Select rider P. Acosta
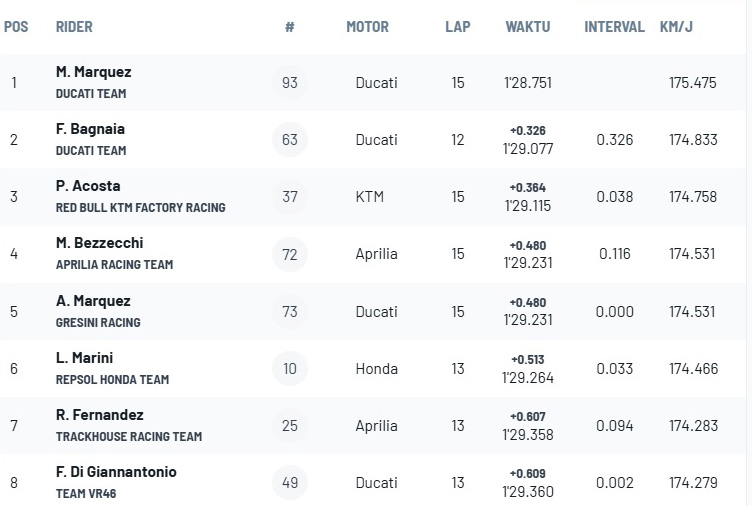752x506 pixels. coord(88,186)
